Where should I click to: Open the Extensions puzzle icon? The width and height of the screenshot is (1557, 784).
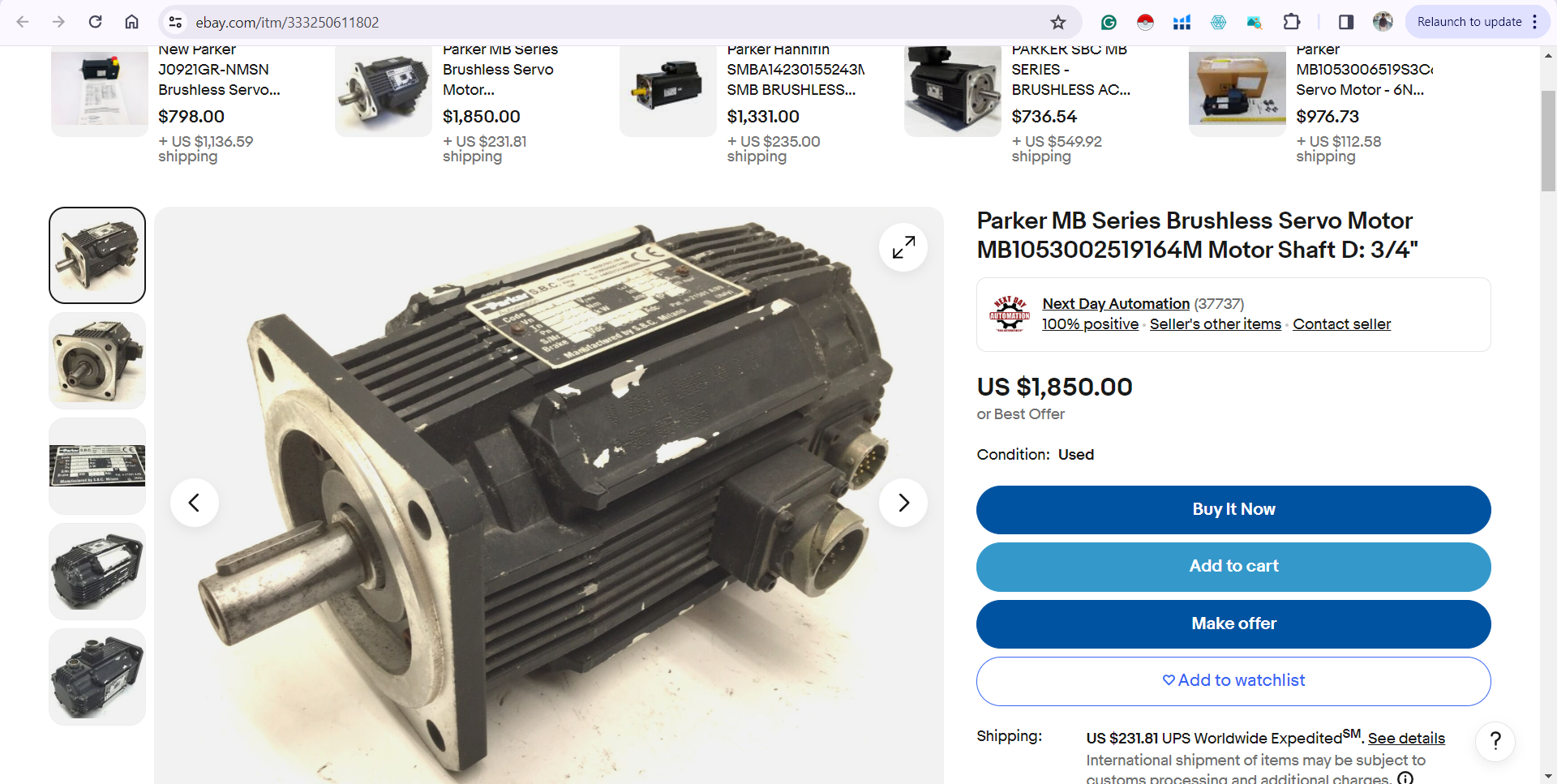tap(1292, 22)
